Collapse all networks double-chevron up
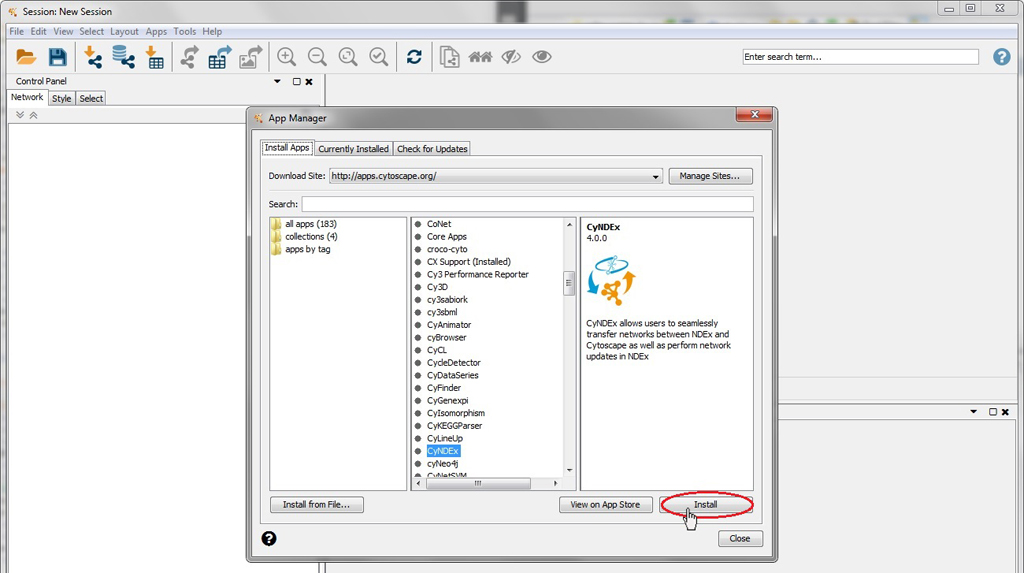Viewport: 1024px width, 573px height. point(33,115)
